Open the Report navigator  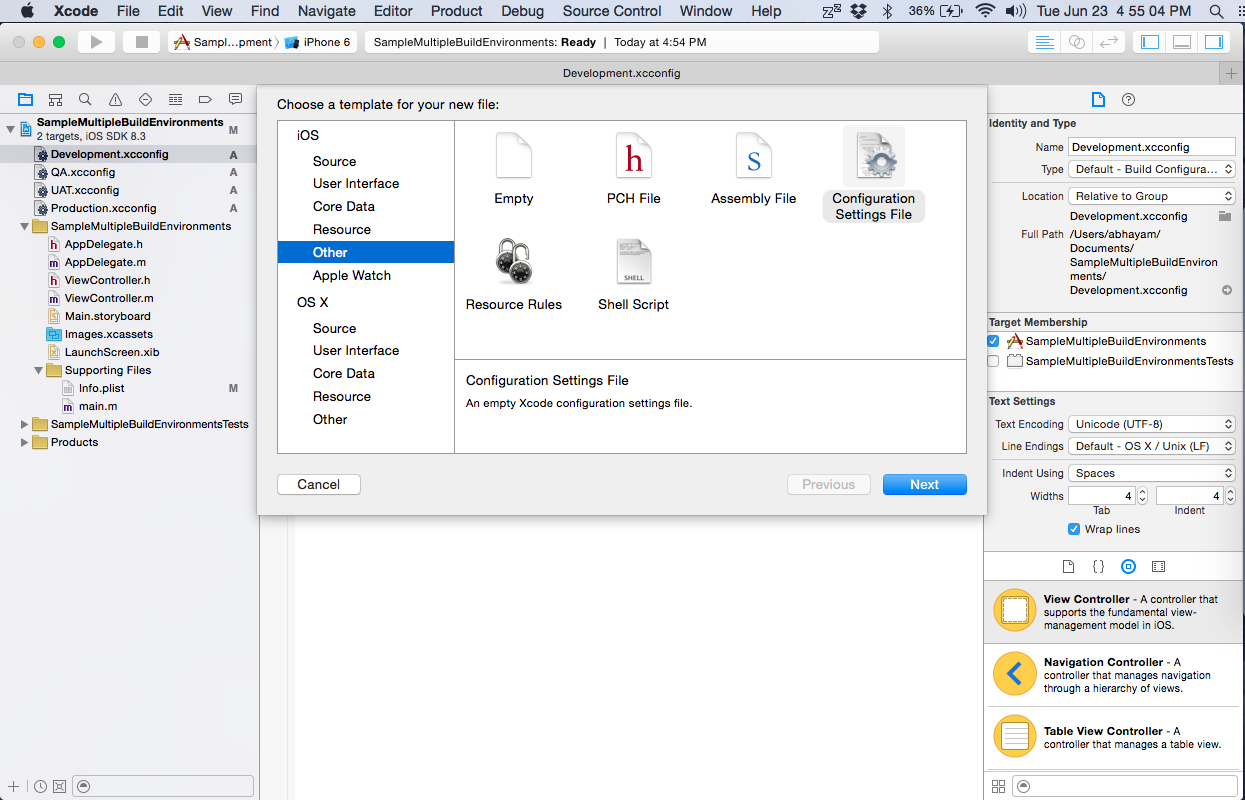click(x=236, y=99)
